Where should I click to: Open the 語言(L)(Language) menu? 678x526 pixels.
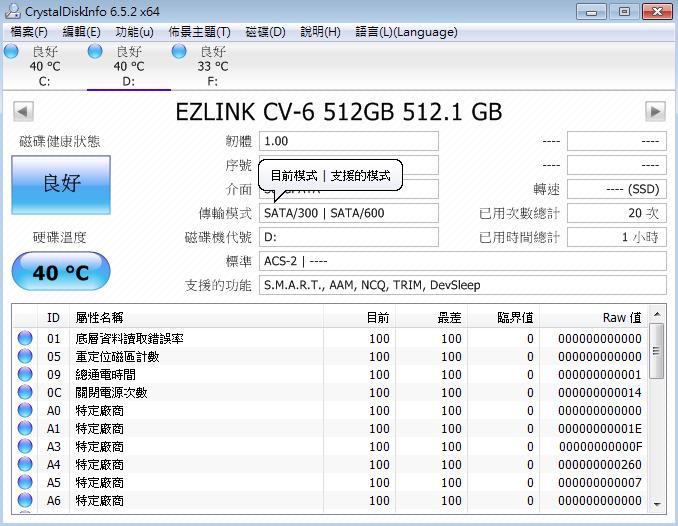tap(406, 32)
